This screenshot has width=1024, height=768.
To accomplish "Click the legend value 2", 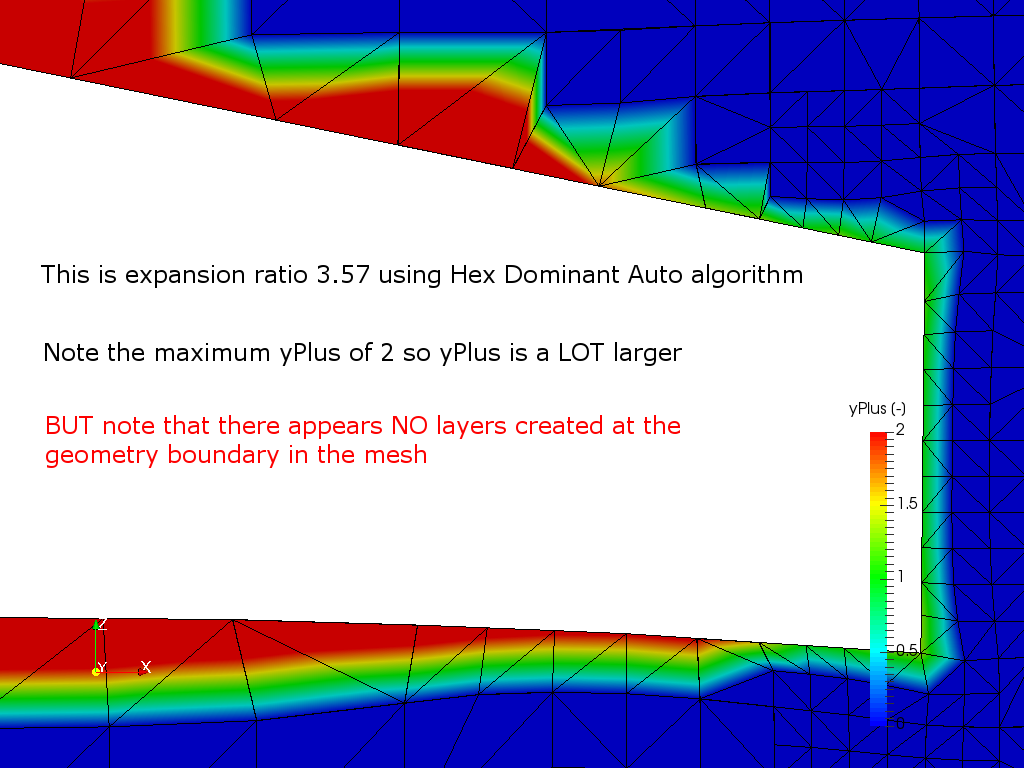I will pyautogui.click(x=900, y=430).
